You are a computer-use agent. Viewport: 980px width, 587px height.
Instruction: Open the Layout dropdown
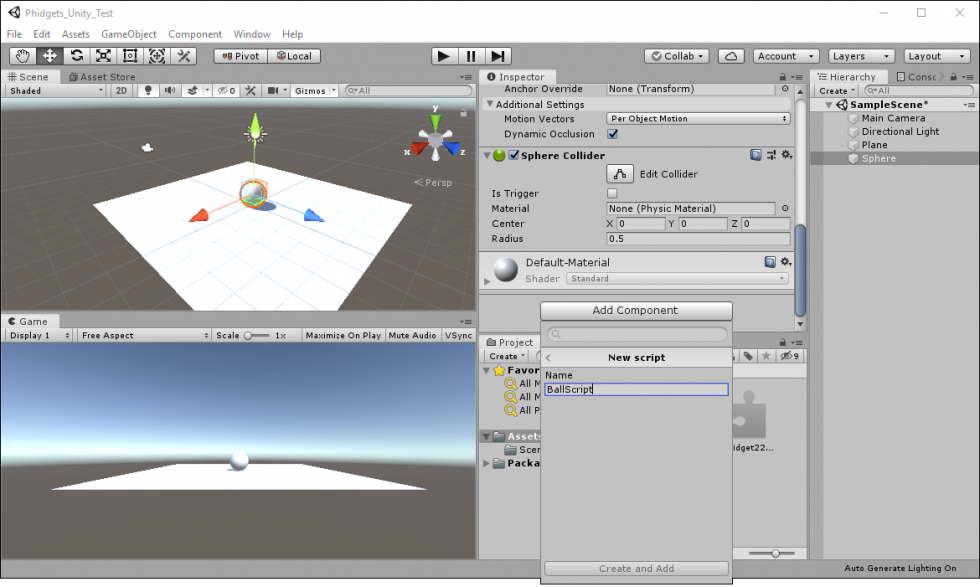coord(937,56)
